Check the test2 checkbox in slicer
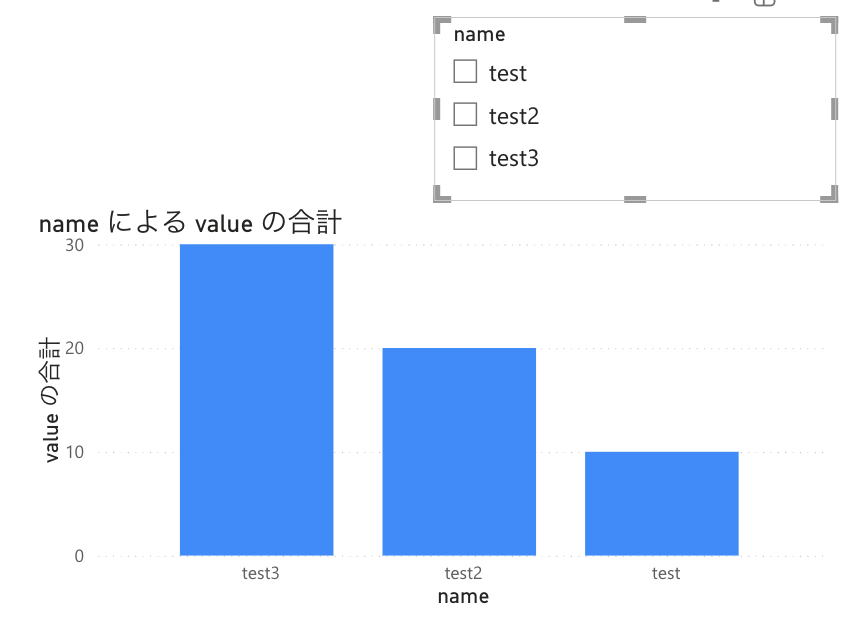The width and height of the screenshot is (860, 622). tap(465, 114)
